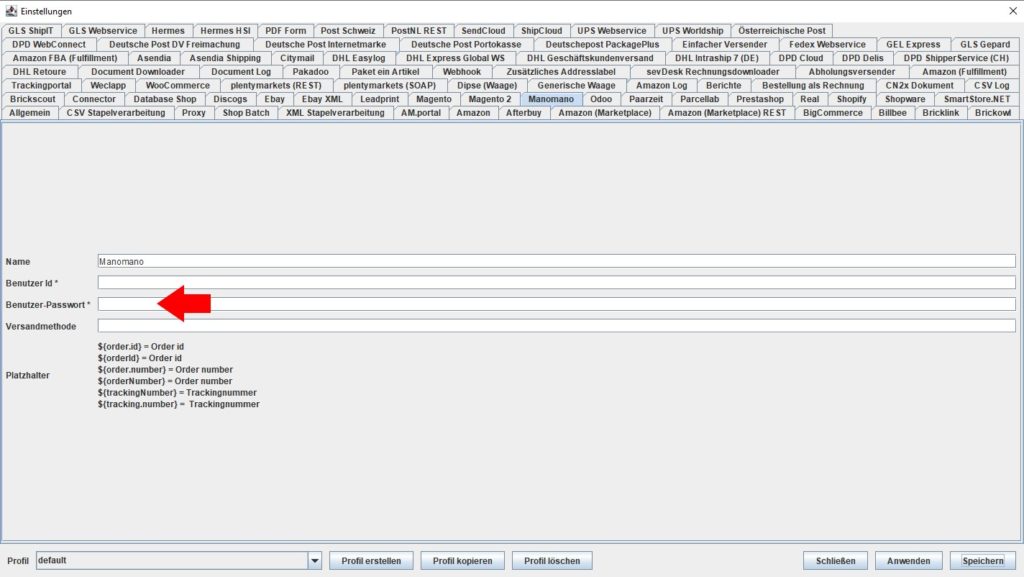This screenshot has height=577, width=1024.
Task: Select the active Manomano tab
Action: point(551,99)
